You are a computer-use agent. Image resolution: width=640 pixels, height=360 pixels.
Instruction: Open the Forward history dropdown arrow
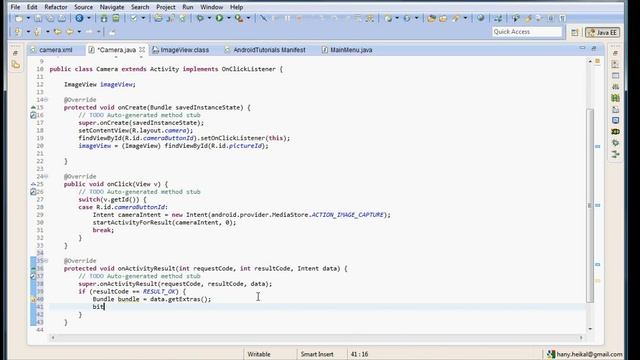tap(98, 32)
